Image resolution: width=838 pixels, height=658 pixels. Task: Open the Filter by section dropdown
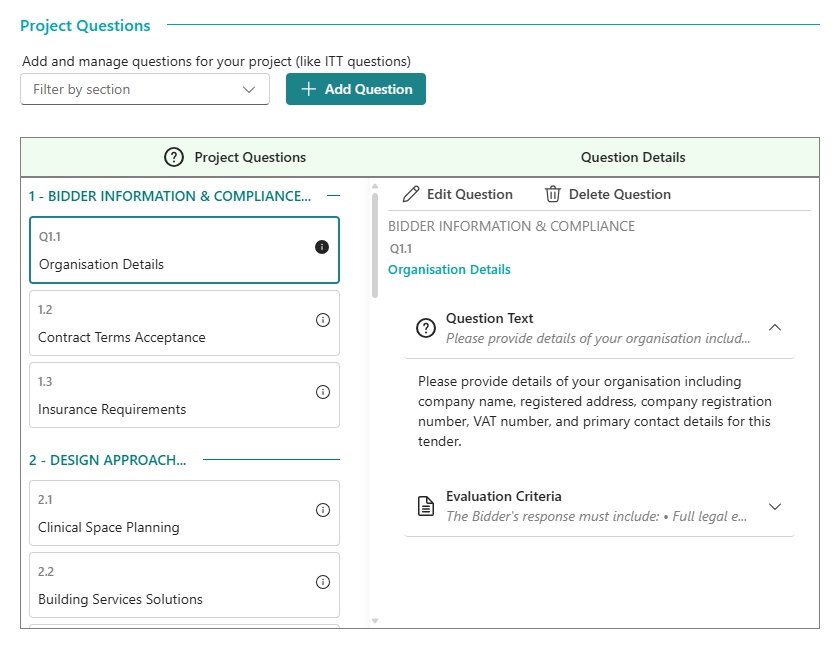145,89
